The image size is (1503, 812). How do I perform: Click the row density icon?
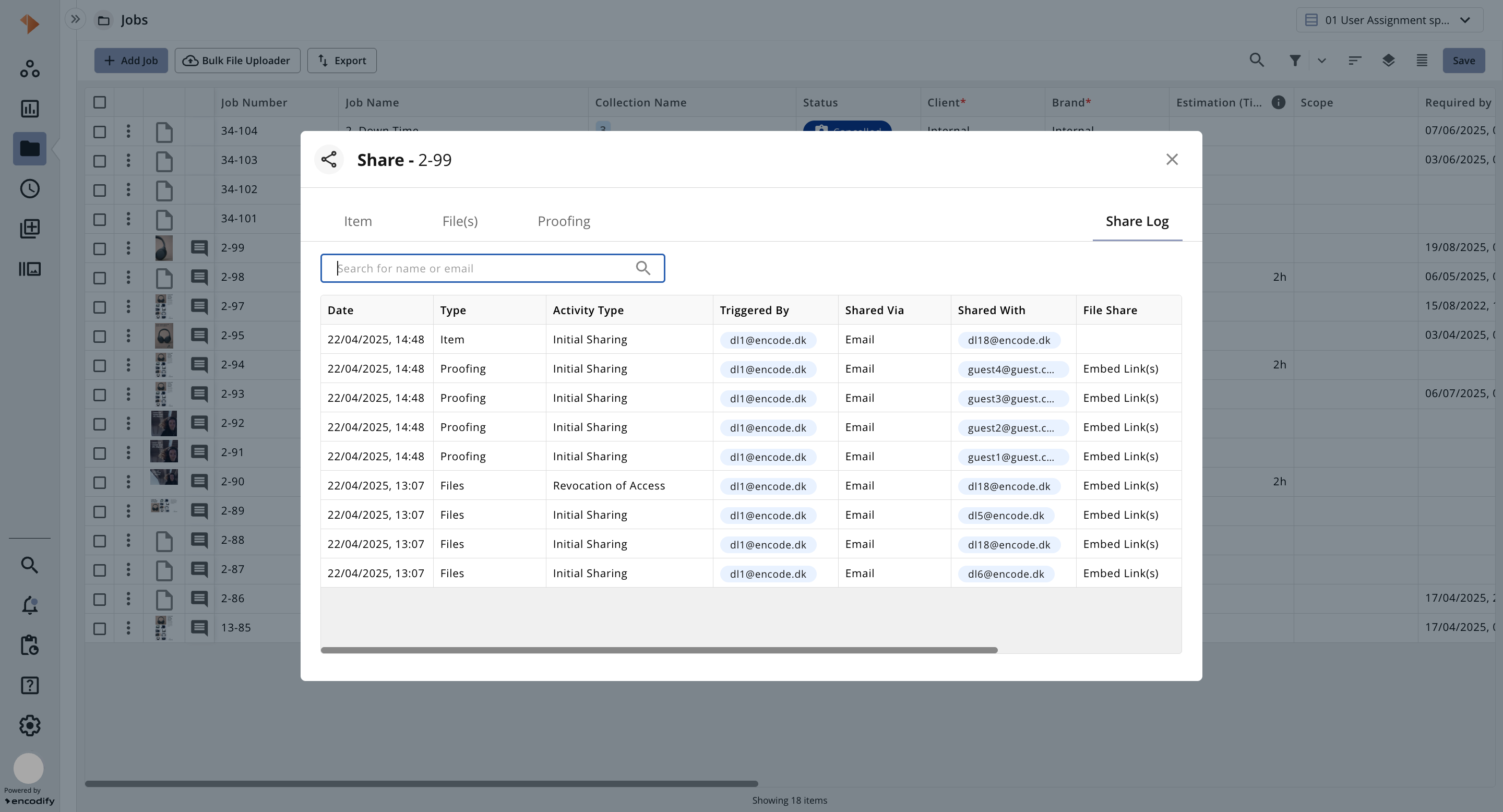[1422, 60]
